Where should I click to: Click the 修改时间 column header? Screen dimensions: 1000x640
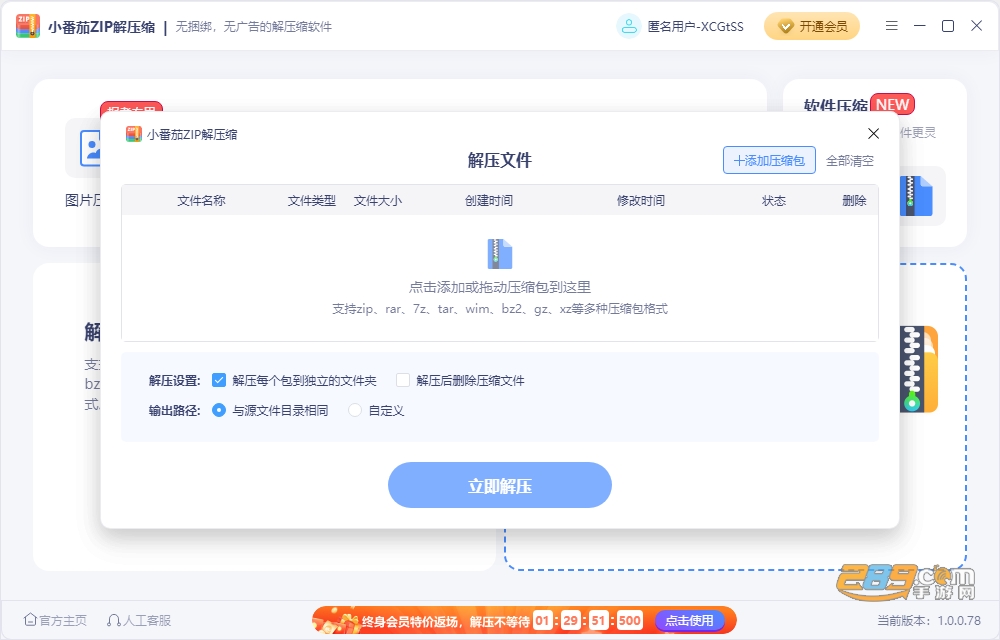point(640,200)
